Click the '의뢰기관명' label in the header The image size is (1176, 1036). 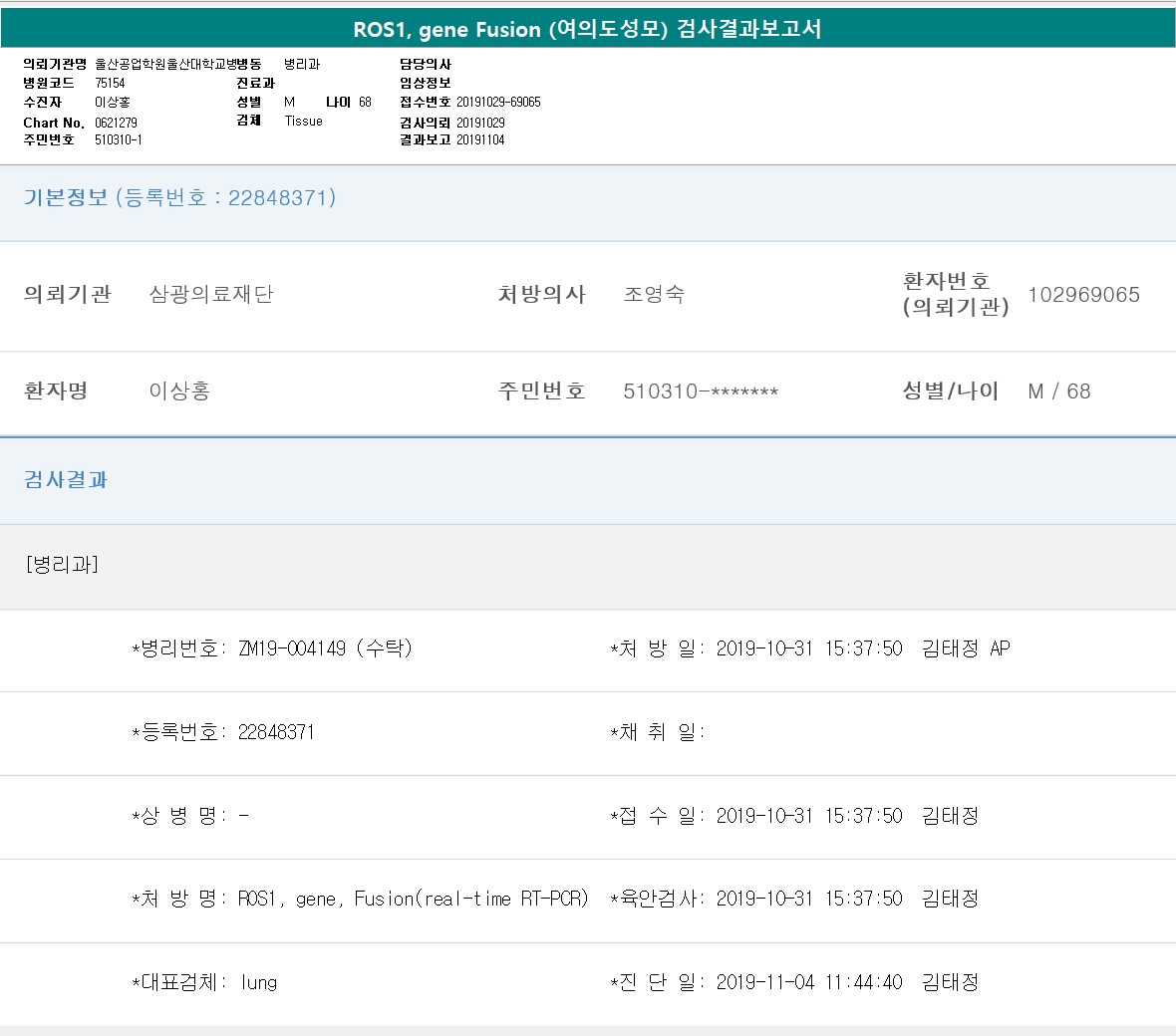(x=55, y=65)
